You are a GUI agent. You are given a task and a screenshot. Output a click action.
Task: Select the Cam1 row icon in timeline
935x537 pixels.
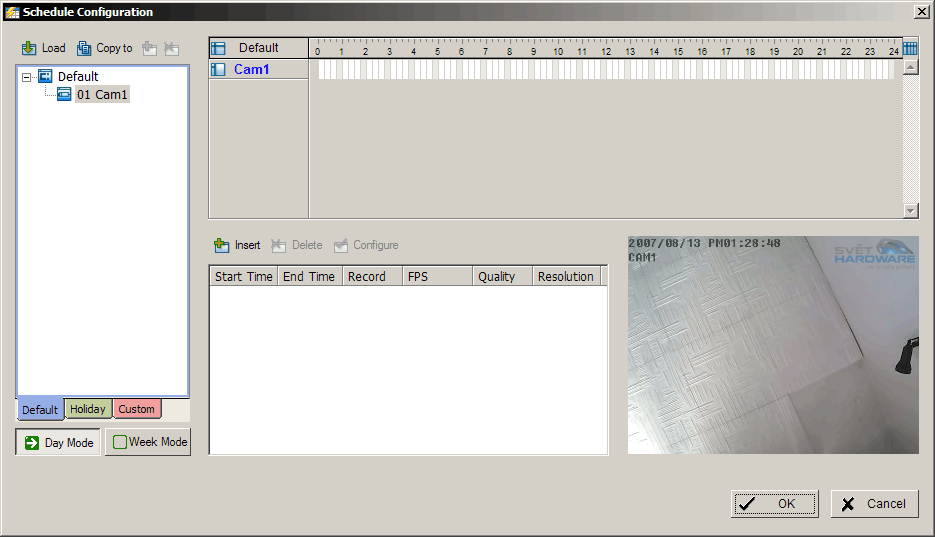pos(219,70)
